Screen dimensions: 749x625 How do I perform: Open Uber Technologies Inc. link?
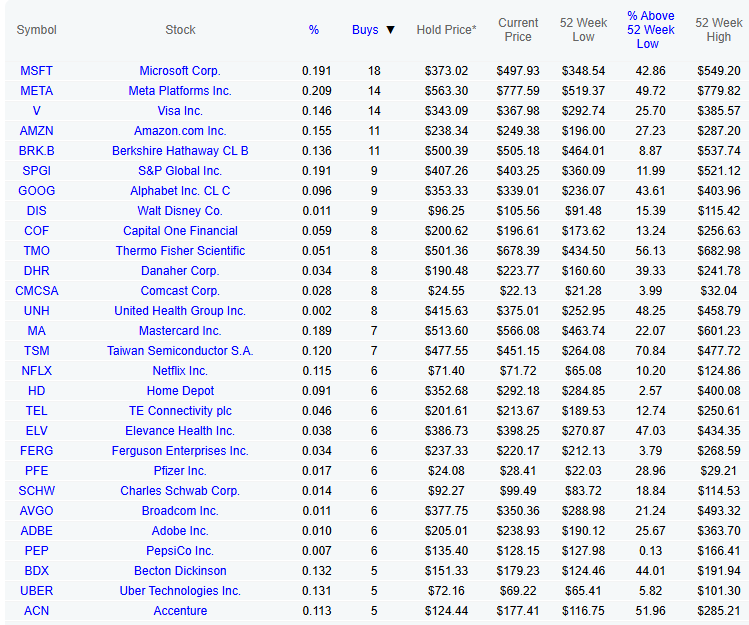coord(180,592)
